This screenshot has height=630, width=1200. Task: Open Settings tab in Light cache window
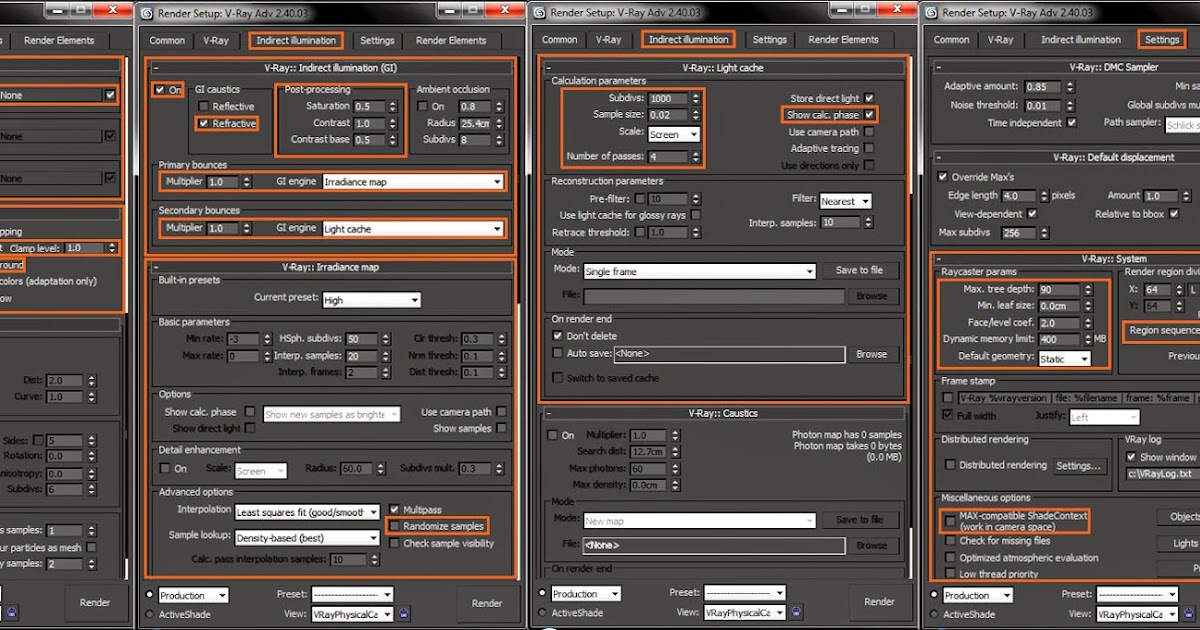[x=770, y=40]
